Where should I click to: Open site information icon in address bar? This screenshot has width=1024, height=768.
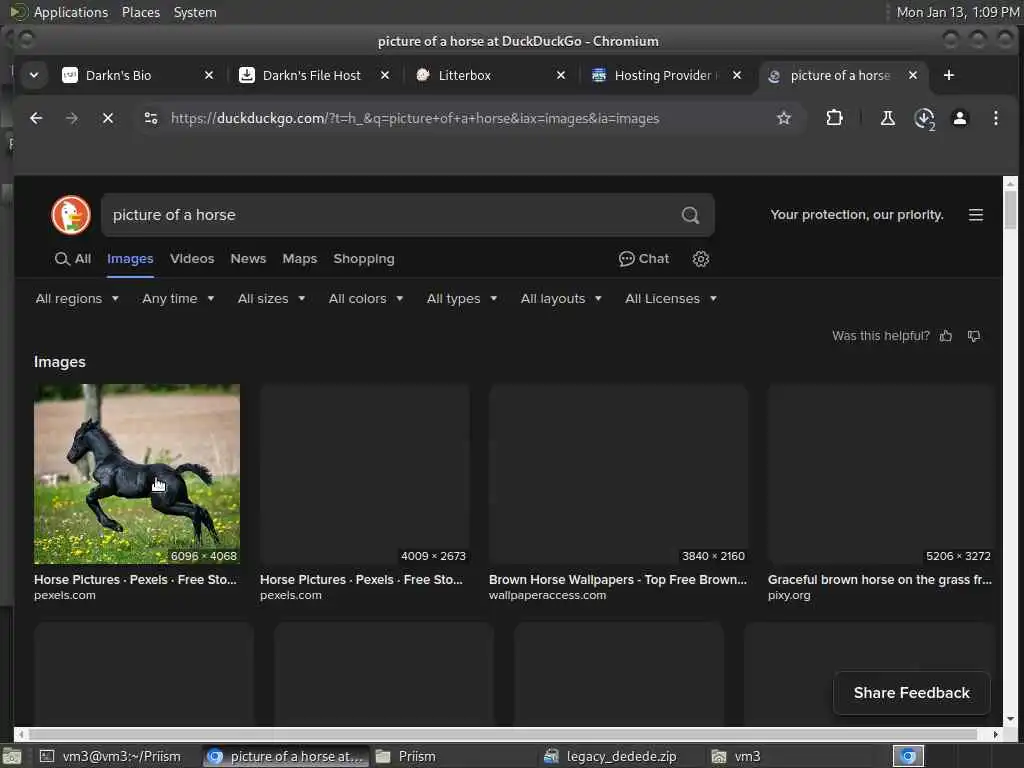(x=151, y=118)
